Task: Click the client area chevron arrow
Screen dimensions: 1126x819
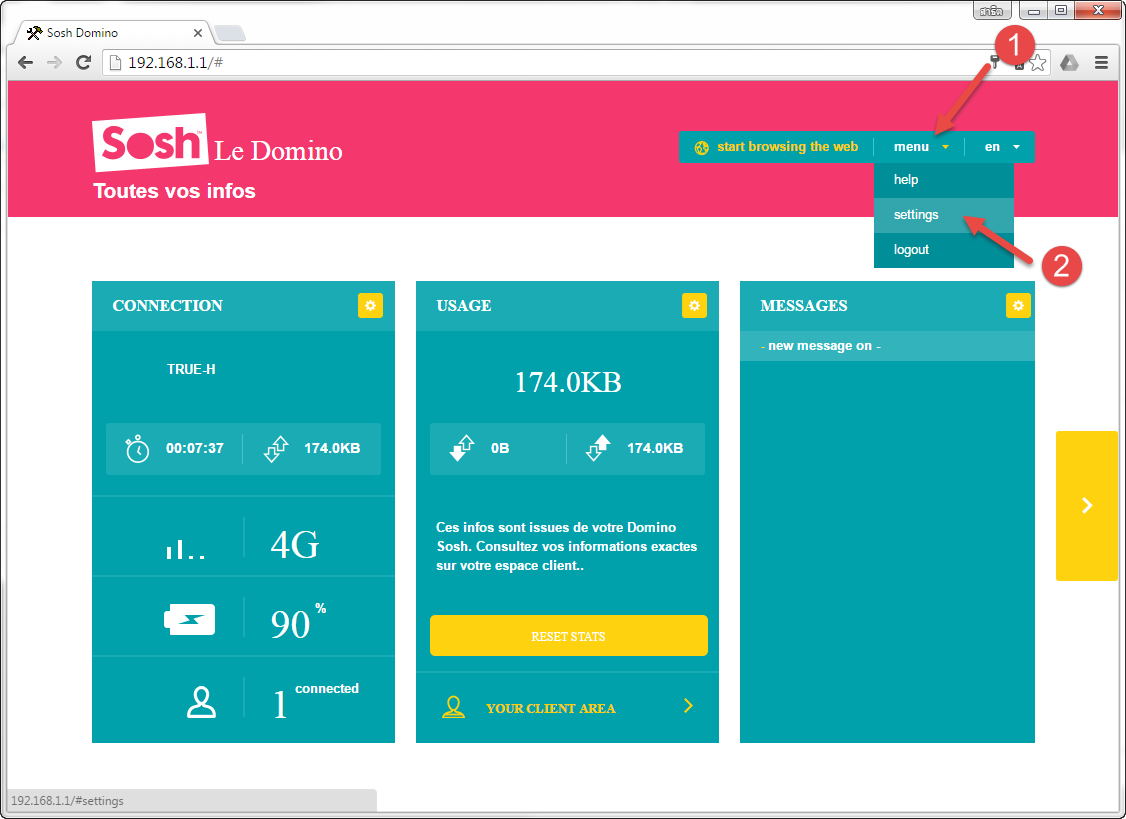Action: click(688, 706)
